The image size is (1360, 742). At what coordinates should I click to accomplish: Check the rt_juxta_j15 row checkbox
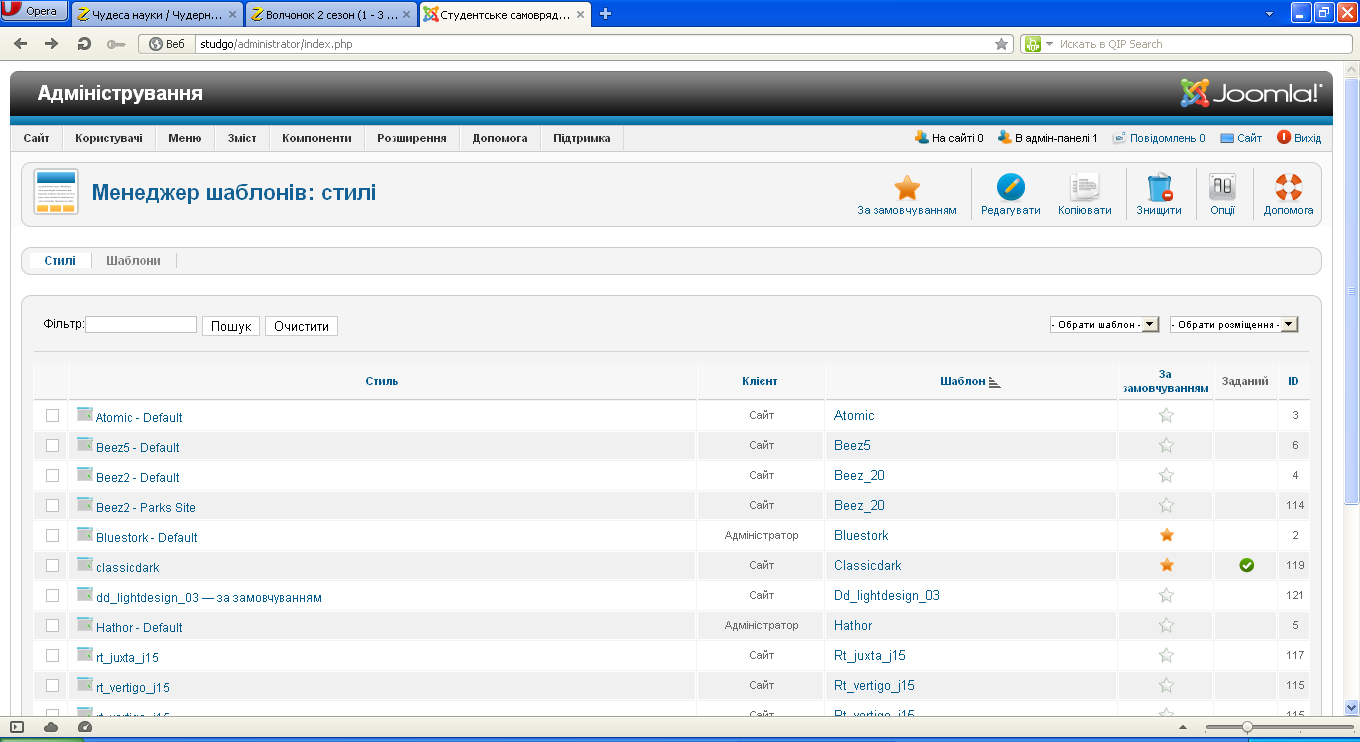pyautogui.click(x=53, y=655)
